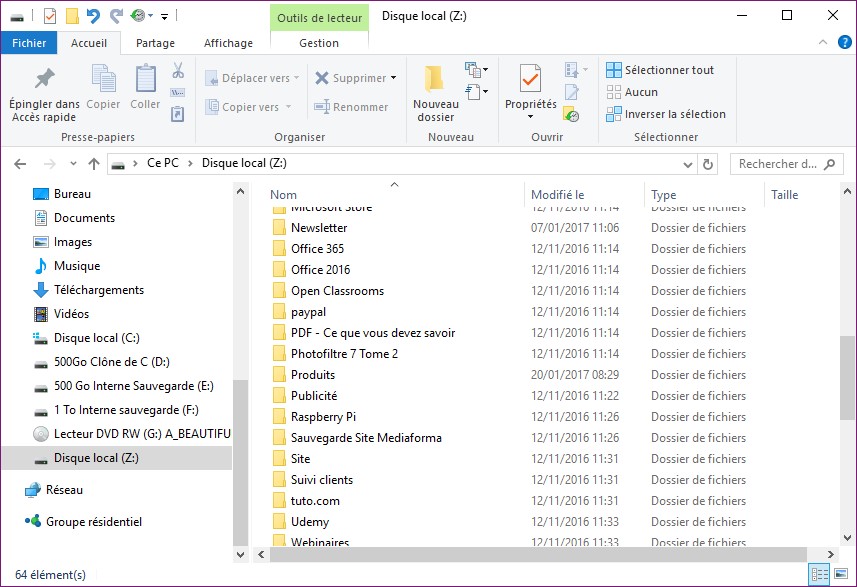Sort files by the Modifié le column
The image size is (857, 587).
coord(558,195)
